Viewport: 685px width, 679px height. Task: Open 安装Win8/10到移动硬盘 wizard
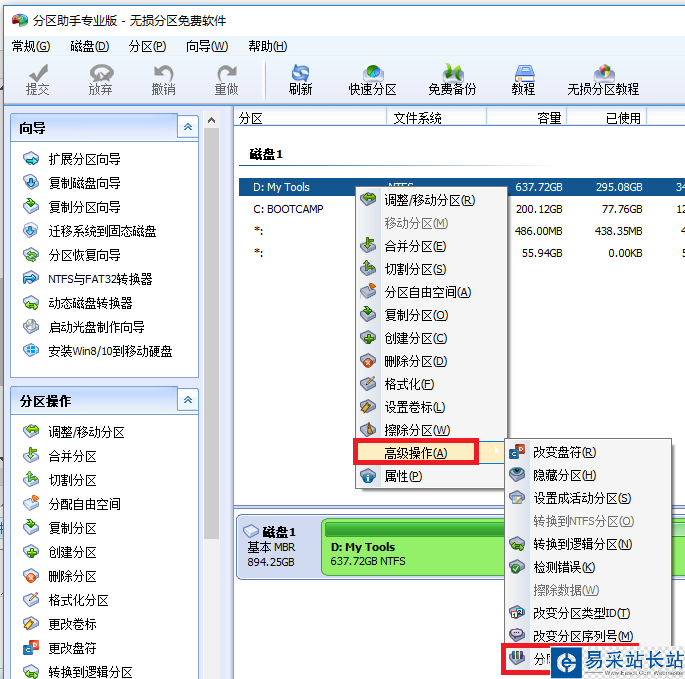(x=98, y=351)
